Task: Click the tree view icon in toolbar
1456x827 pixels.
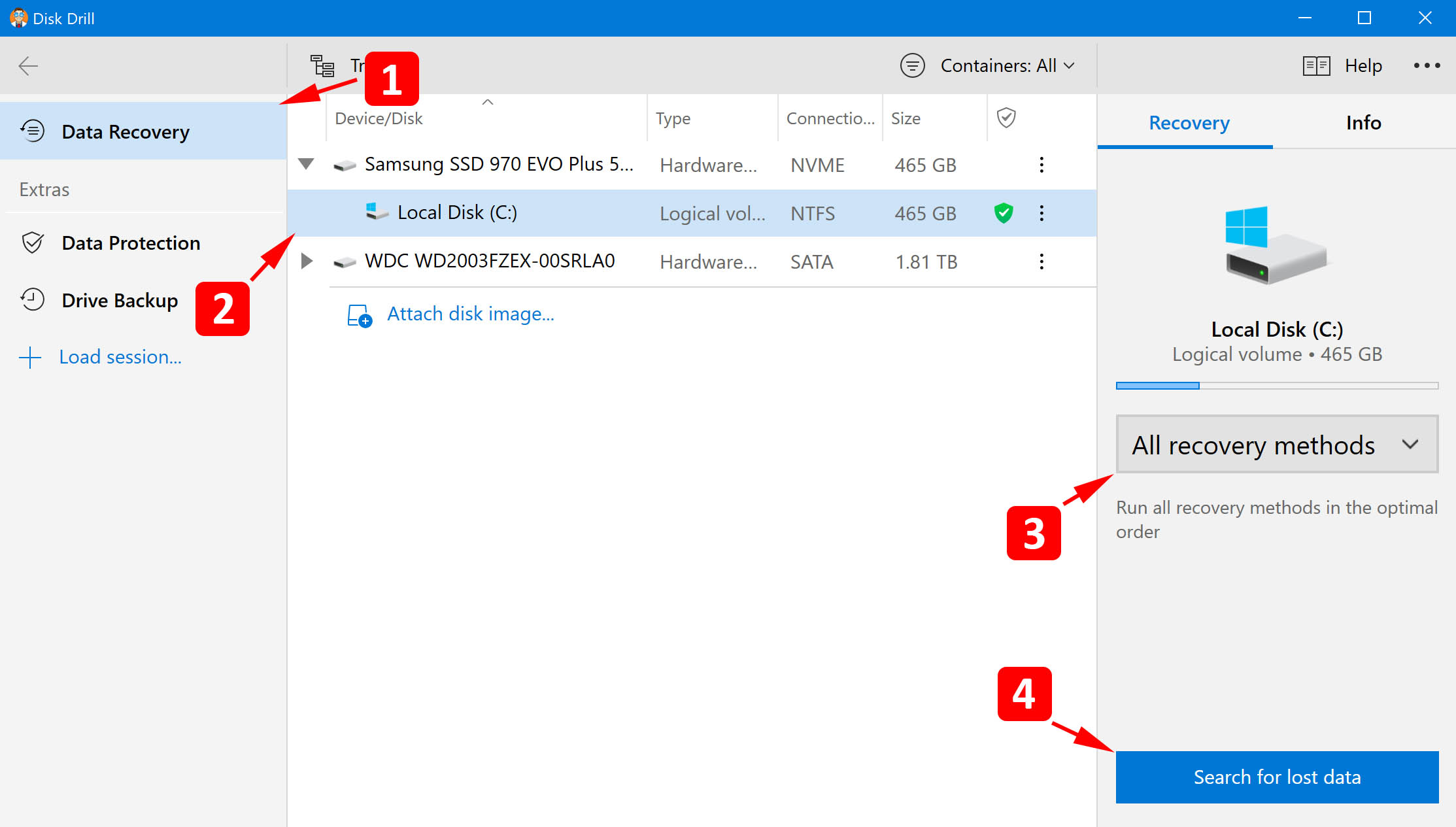Action: click(322, 65)
